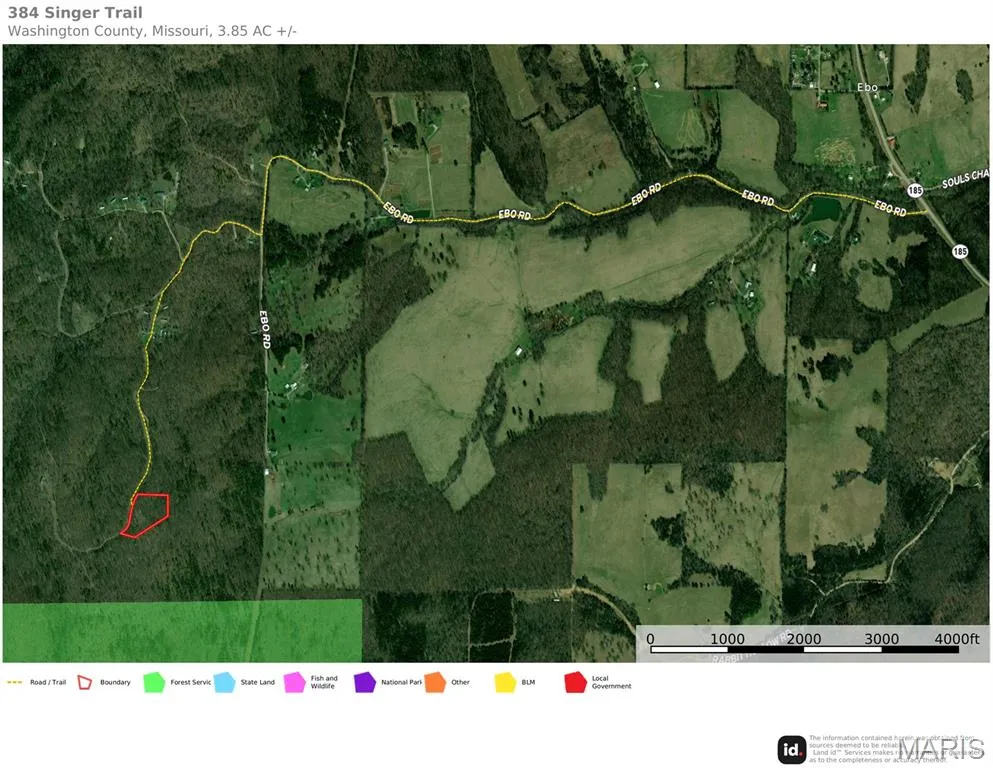Click the dashed Road / Trail legend icon

[14, 682]
